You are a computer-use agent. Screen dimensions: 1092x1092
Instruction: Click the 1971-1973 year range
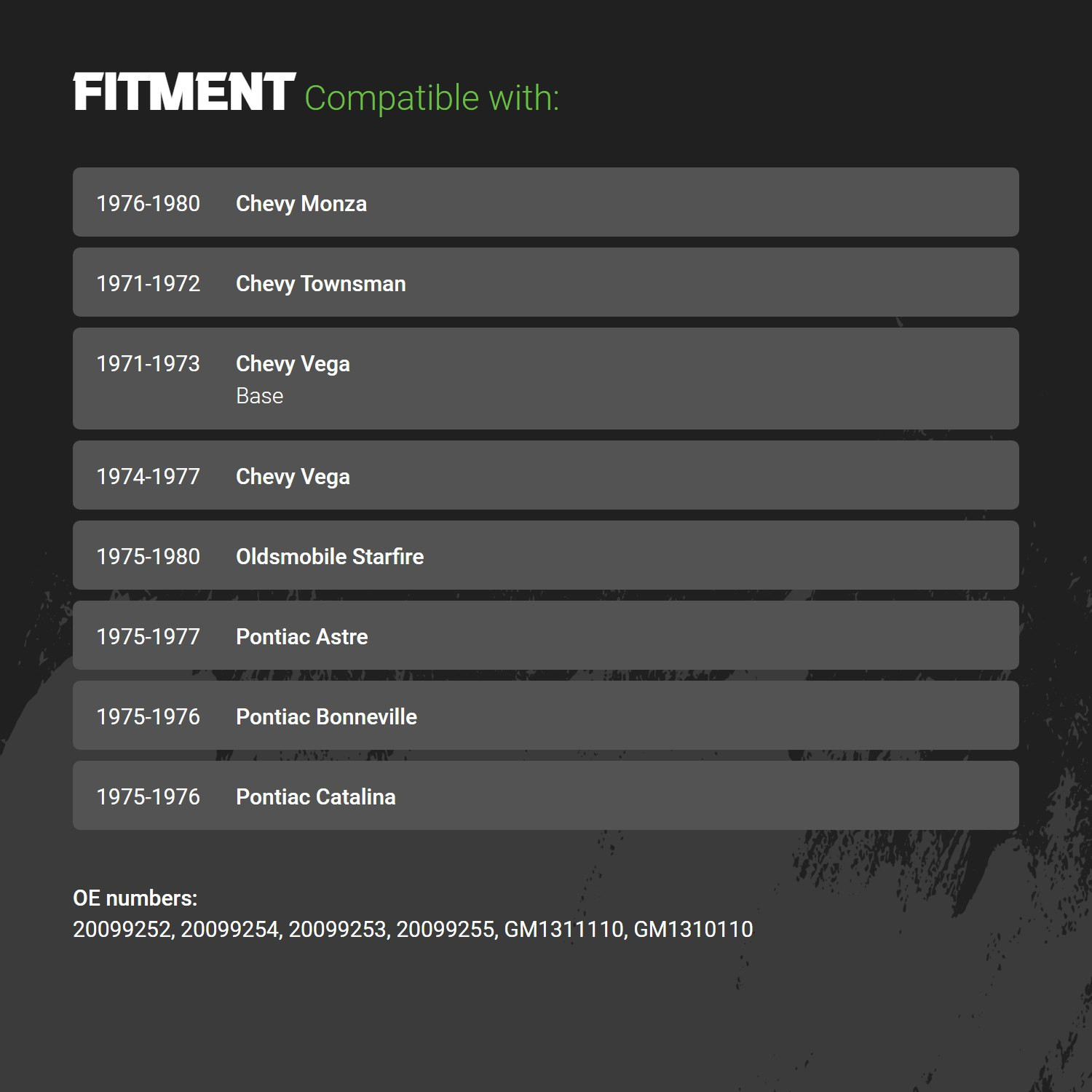tap(149, 364)
